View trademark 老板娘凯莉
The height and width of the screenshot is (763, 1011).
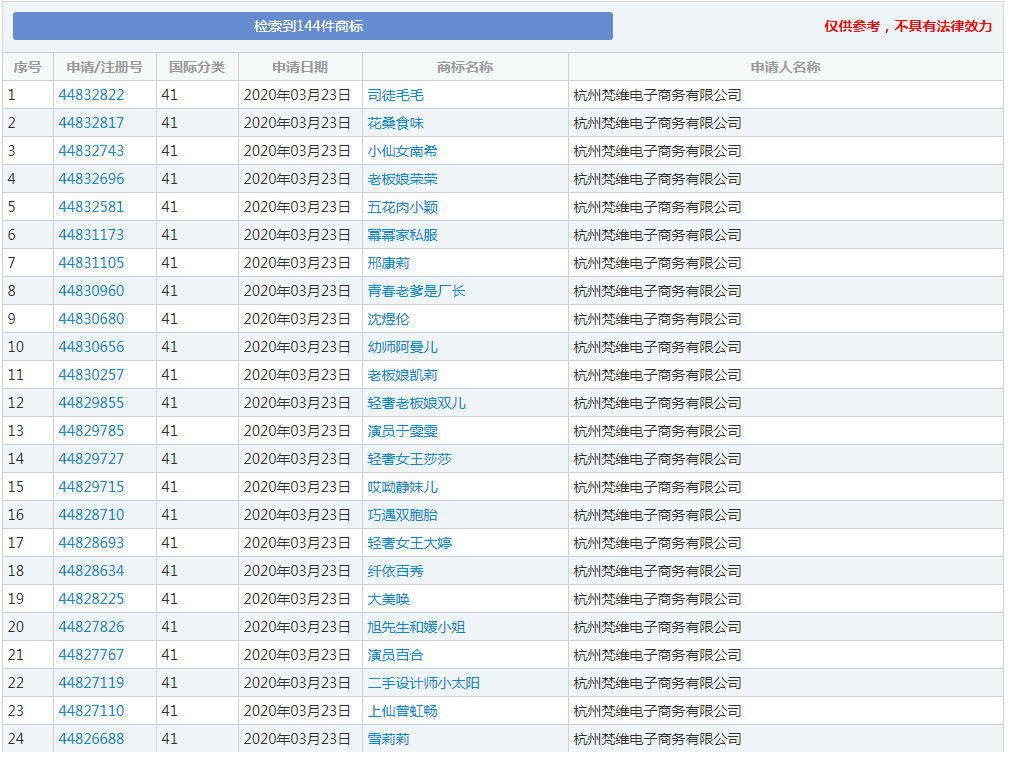[x=402, y=375]
